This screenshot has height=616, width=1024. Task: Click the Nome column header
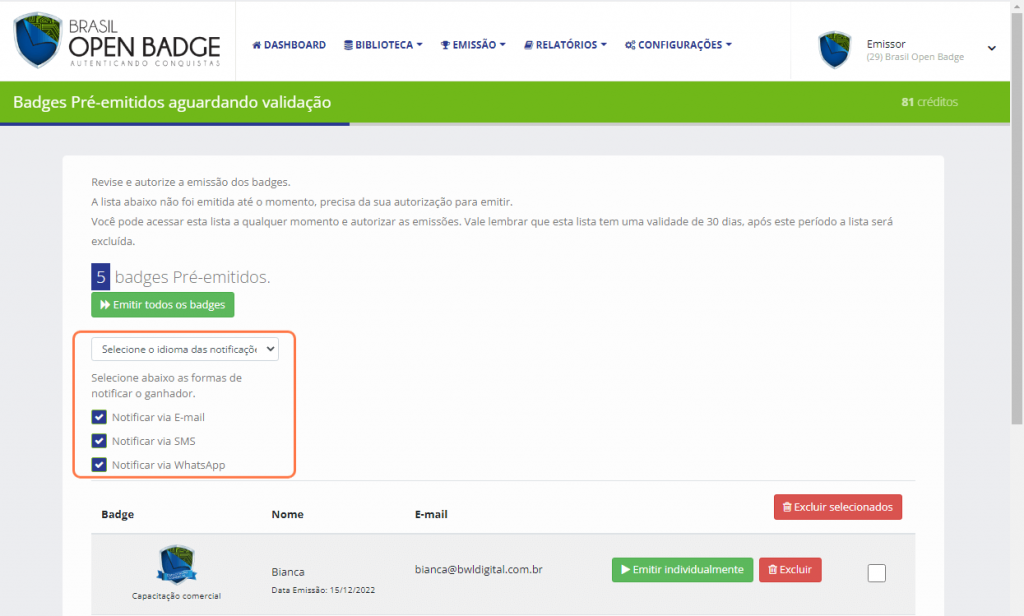(287, 514)
